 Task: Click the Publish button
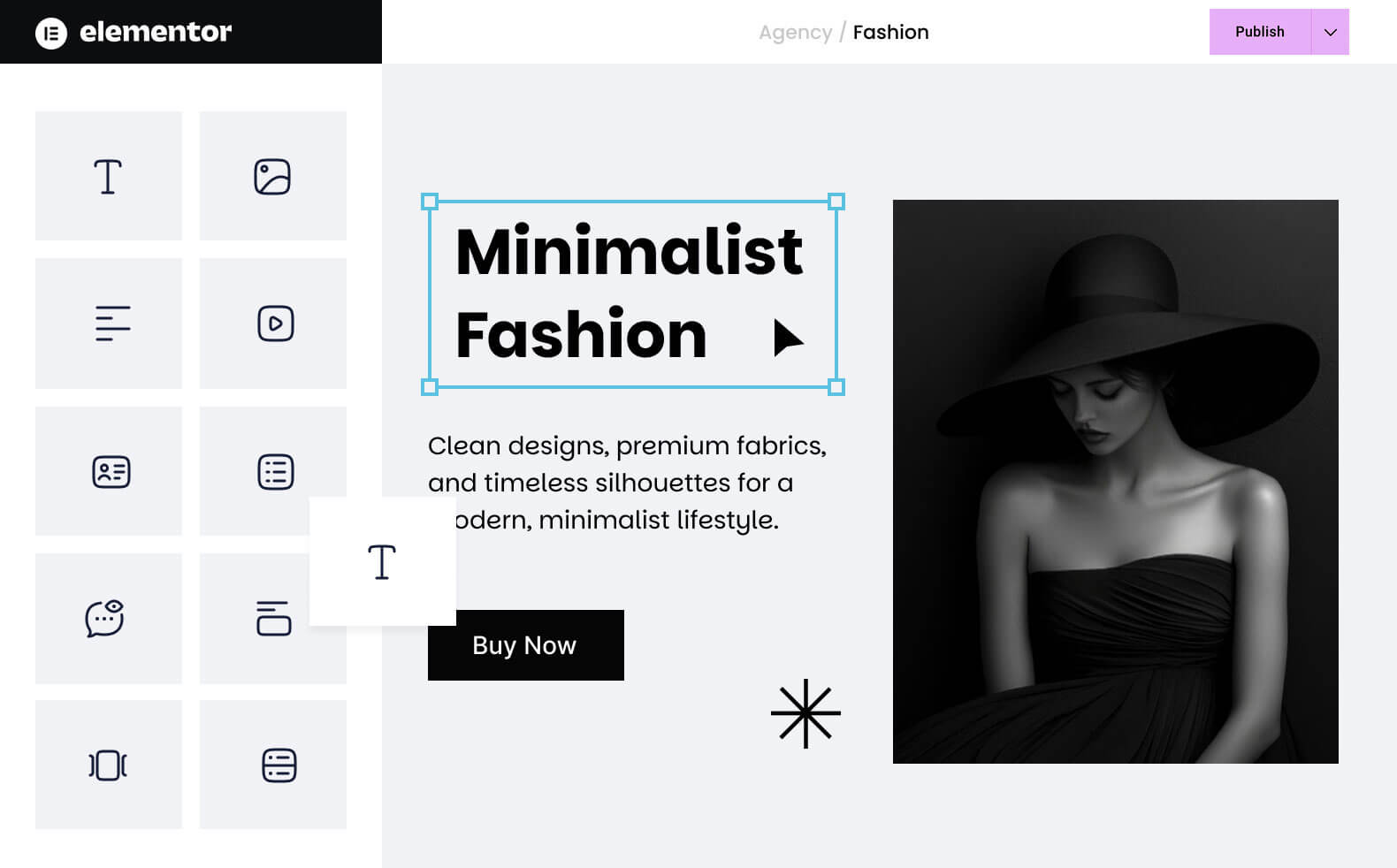(x=1260, y=32)
